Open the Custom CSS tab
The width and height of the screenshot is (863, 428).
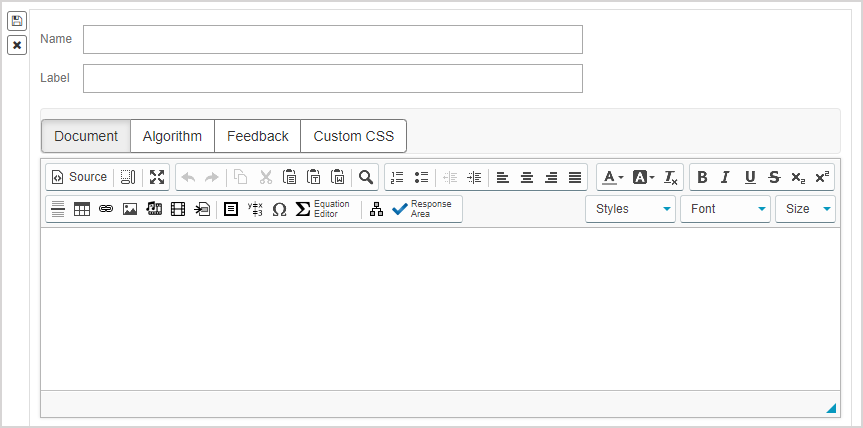click(353, 136)
